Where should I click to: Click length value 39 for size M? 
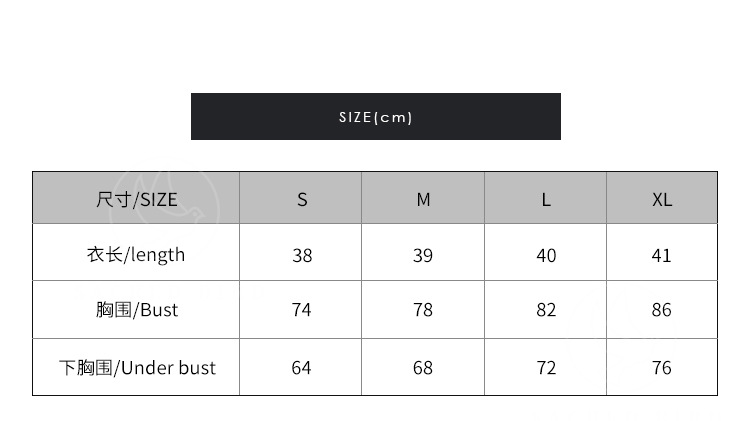click(423, 255)
